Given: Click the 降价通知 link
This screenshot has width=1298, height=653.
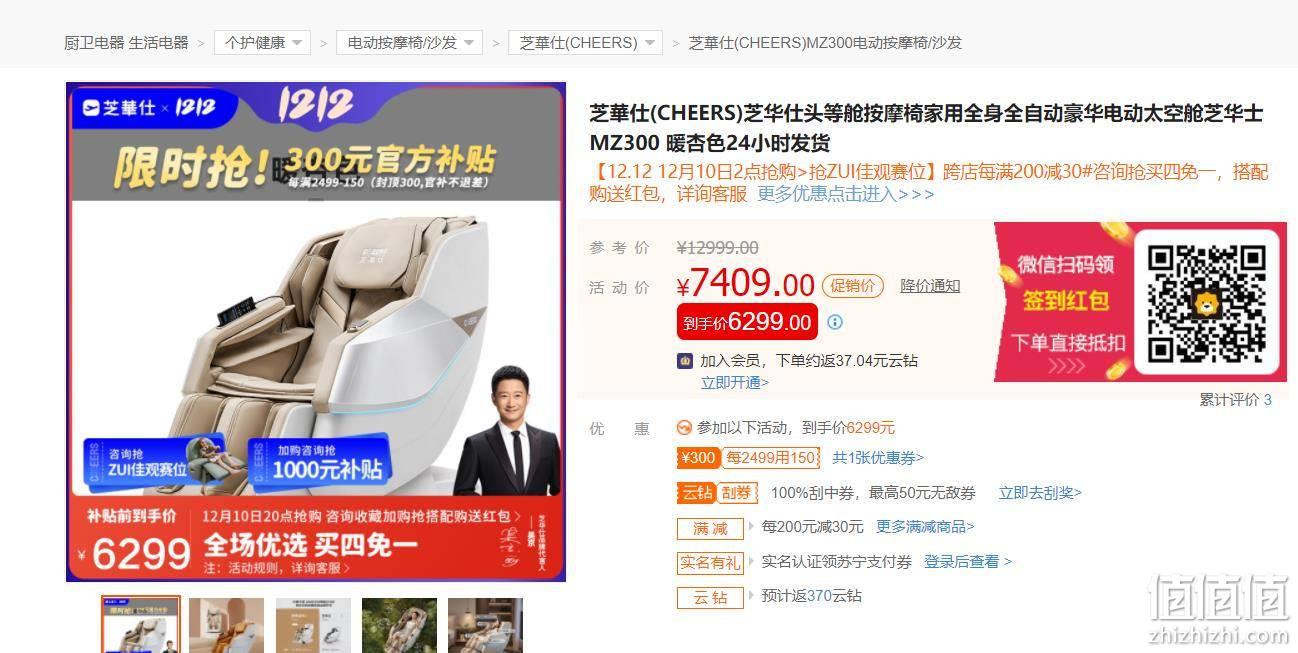Looking at the screenshot, I should [x=930, y=286].
